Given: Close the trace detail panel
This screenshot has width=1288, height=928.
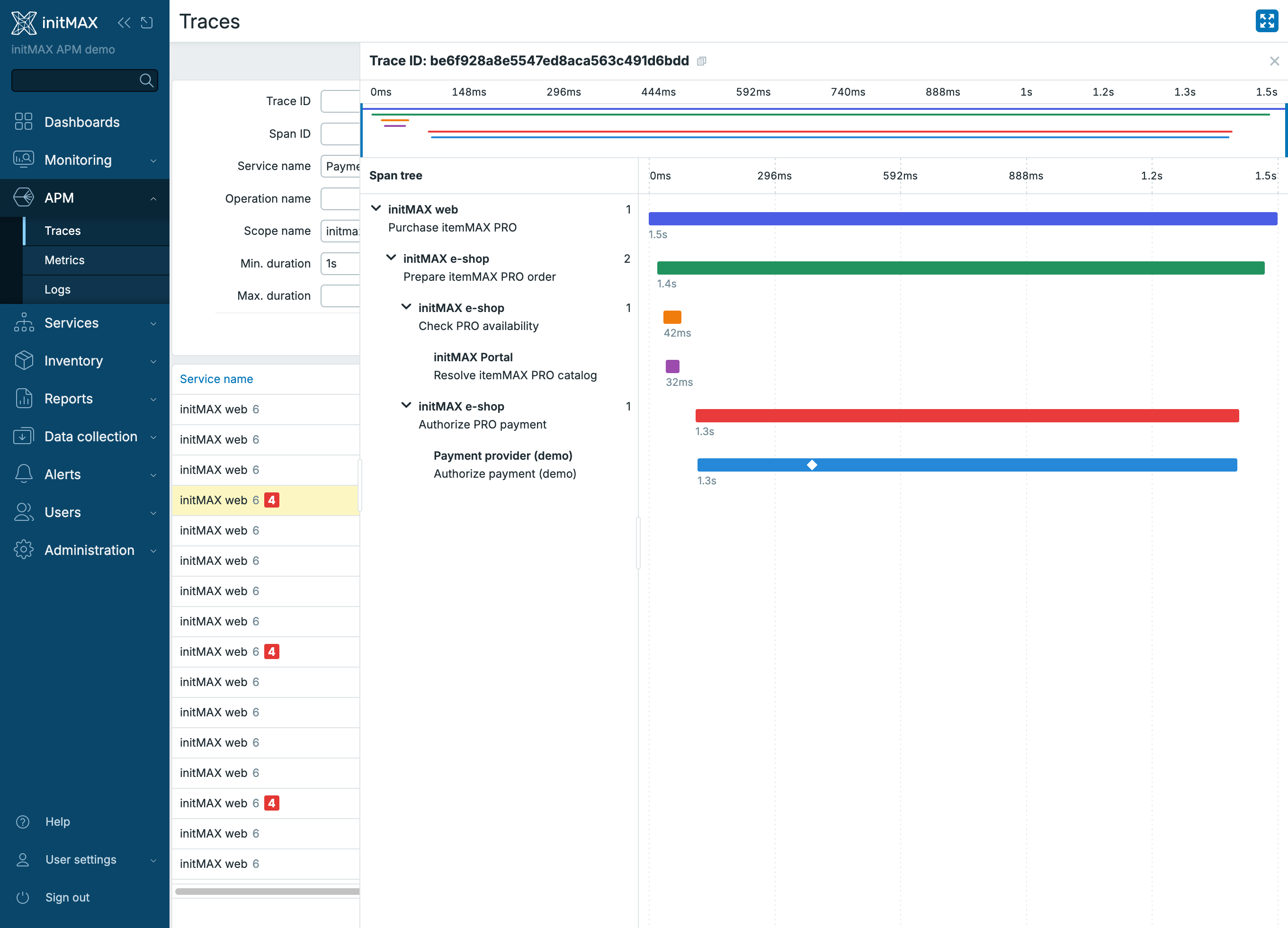Looking at the screenshot, I should (1274, 62).
